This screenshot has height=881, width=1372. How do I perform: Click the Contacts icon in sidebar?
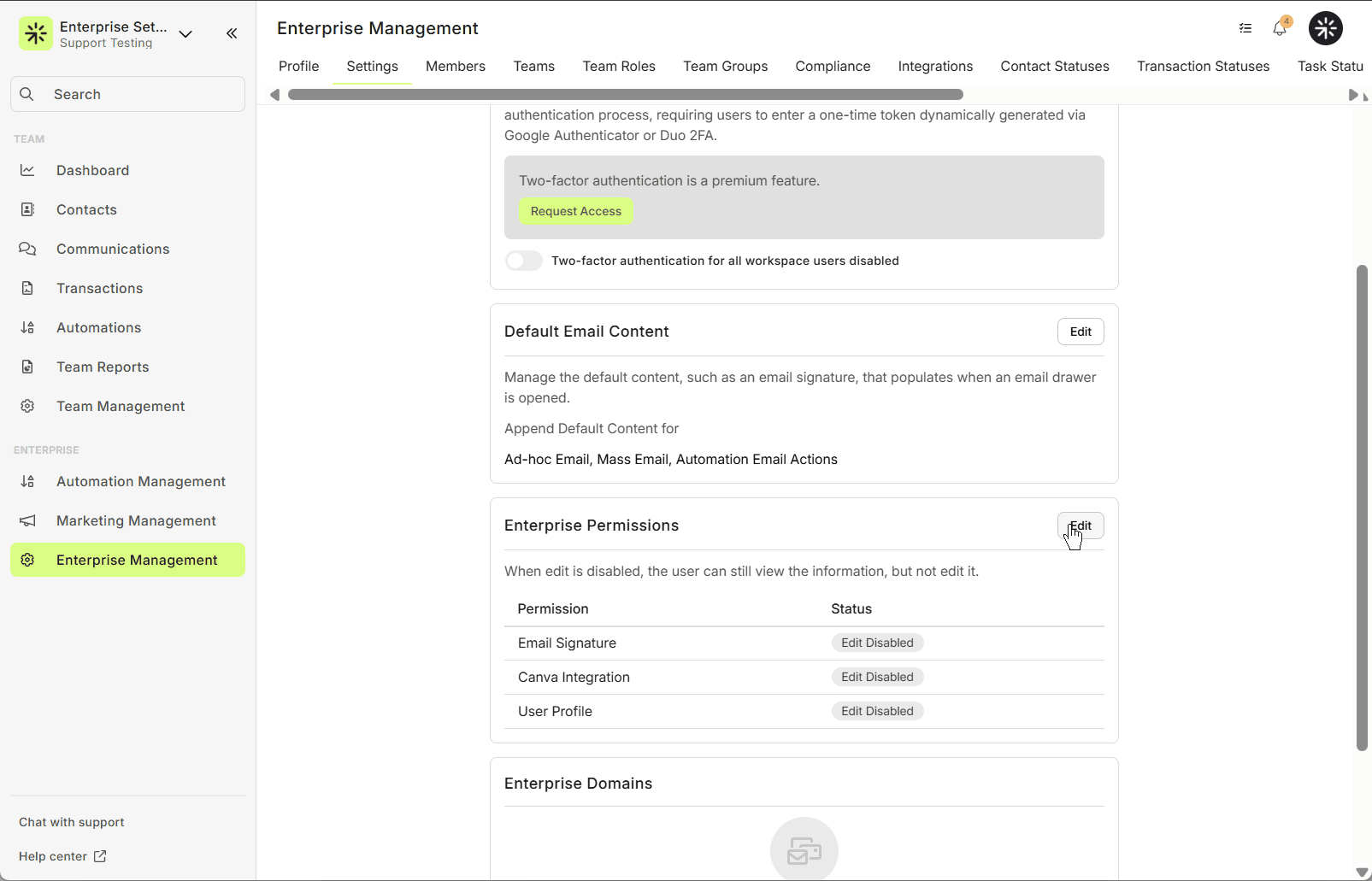coord(27,209)
